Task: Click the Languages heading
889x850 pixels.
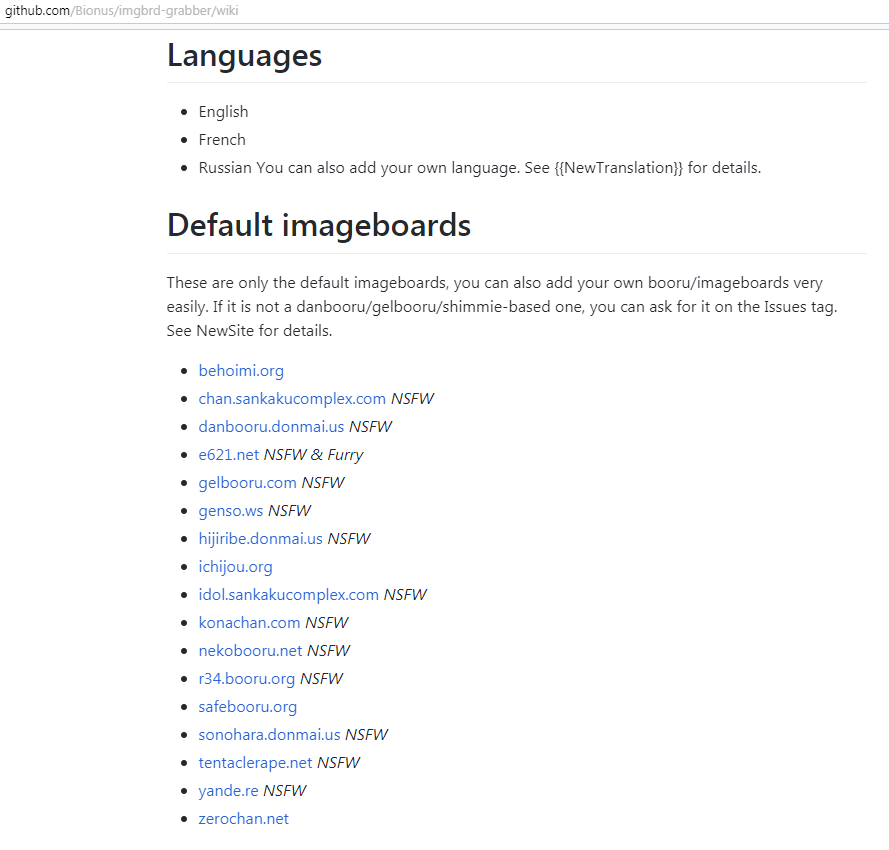Action: point(244,56)
